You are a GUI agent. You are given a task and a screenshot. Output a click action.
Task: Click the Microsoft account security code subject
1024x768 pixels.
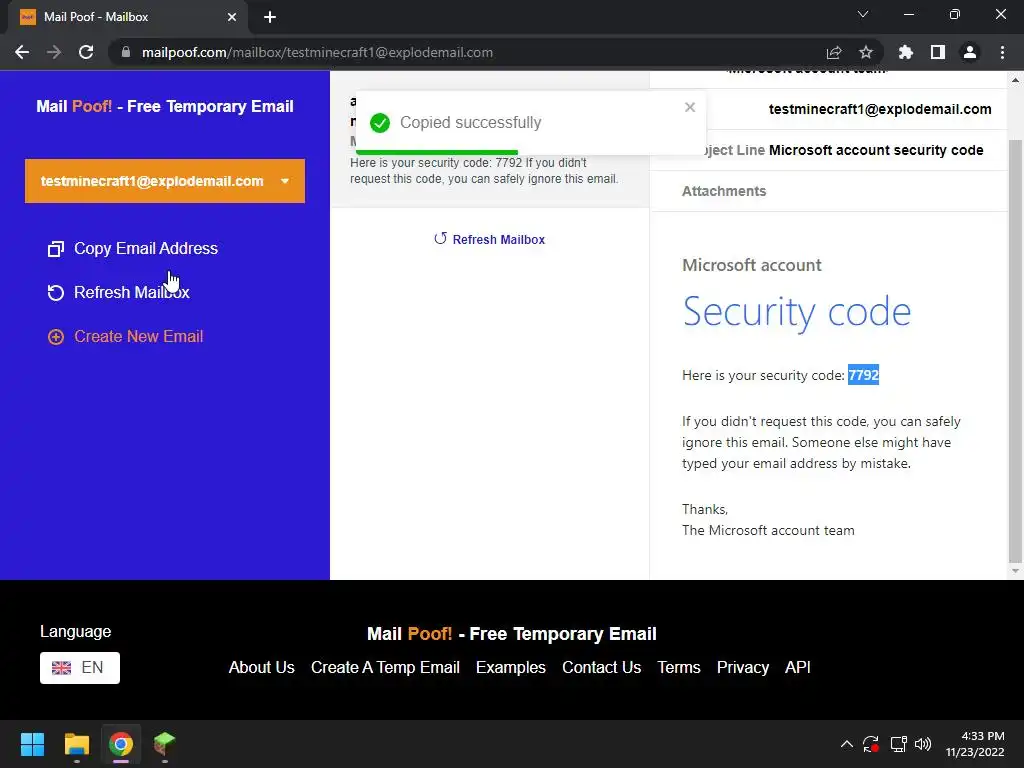876,150
